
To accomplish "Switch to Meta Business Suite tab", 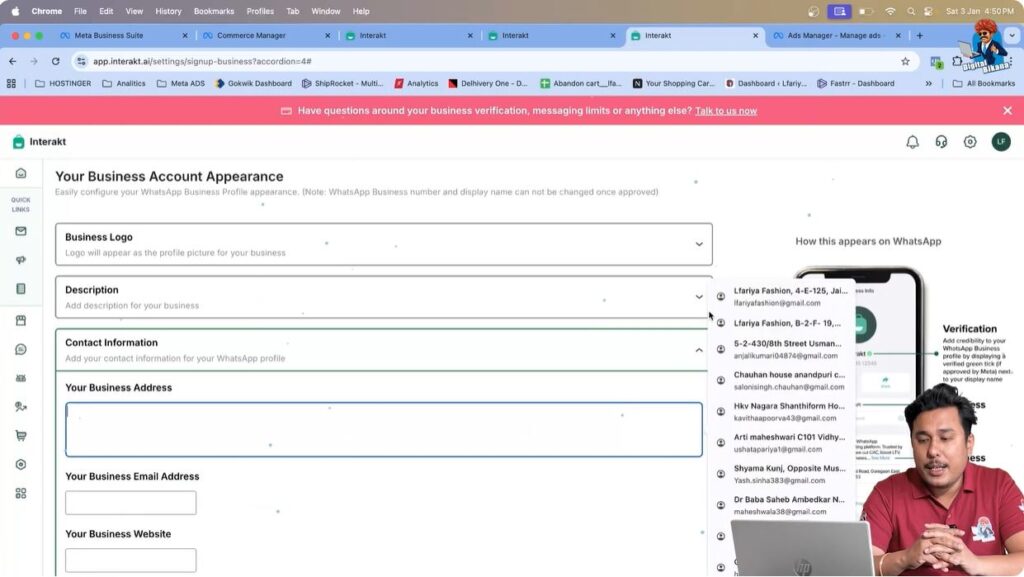I will click(108, 35).
